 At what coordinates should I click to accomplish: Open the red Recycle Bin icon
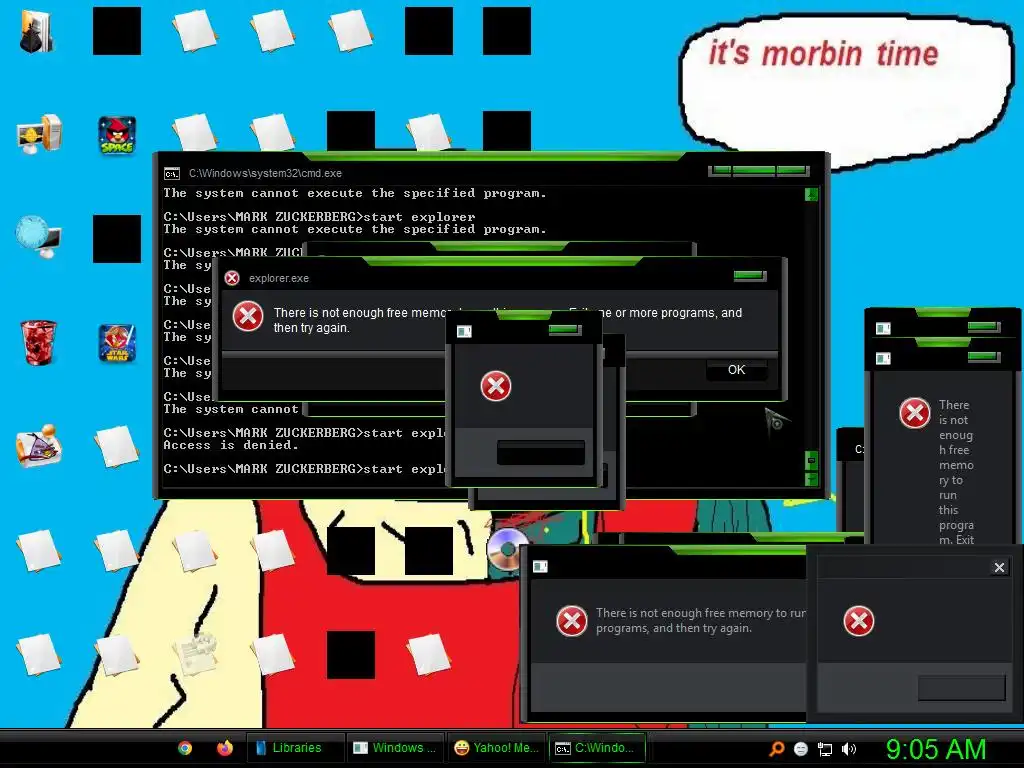point(39,342)
